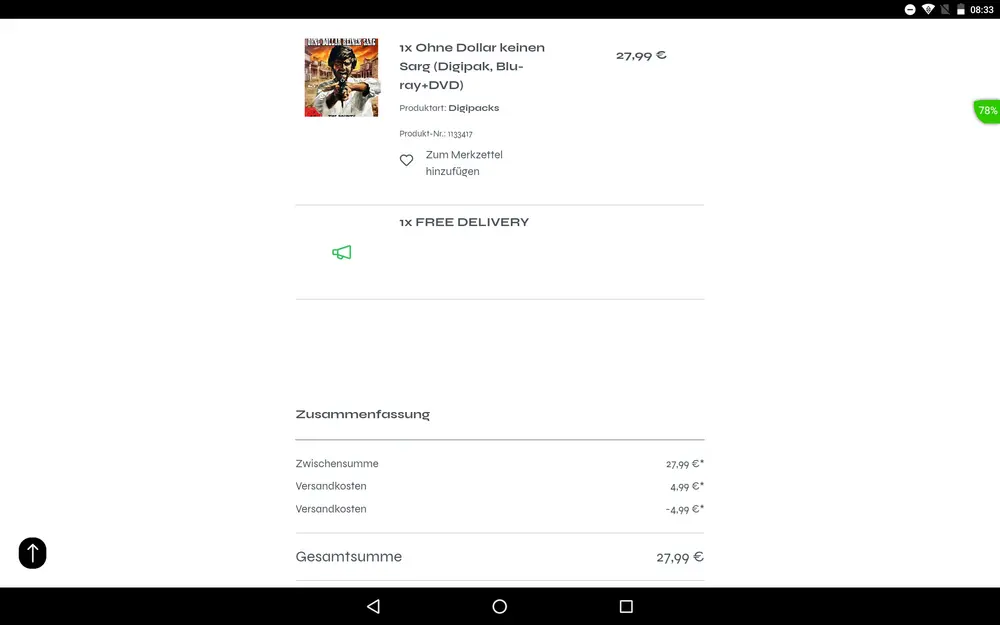Tap the Android back navigation button
The width and height of the screenshot is (1000, 625).
374,607
